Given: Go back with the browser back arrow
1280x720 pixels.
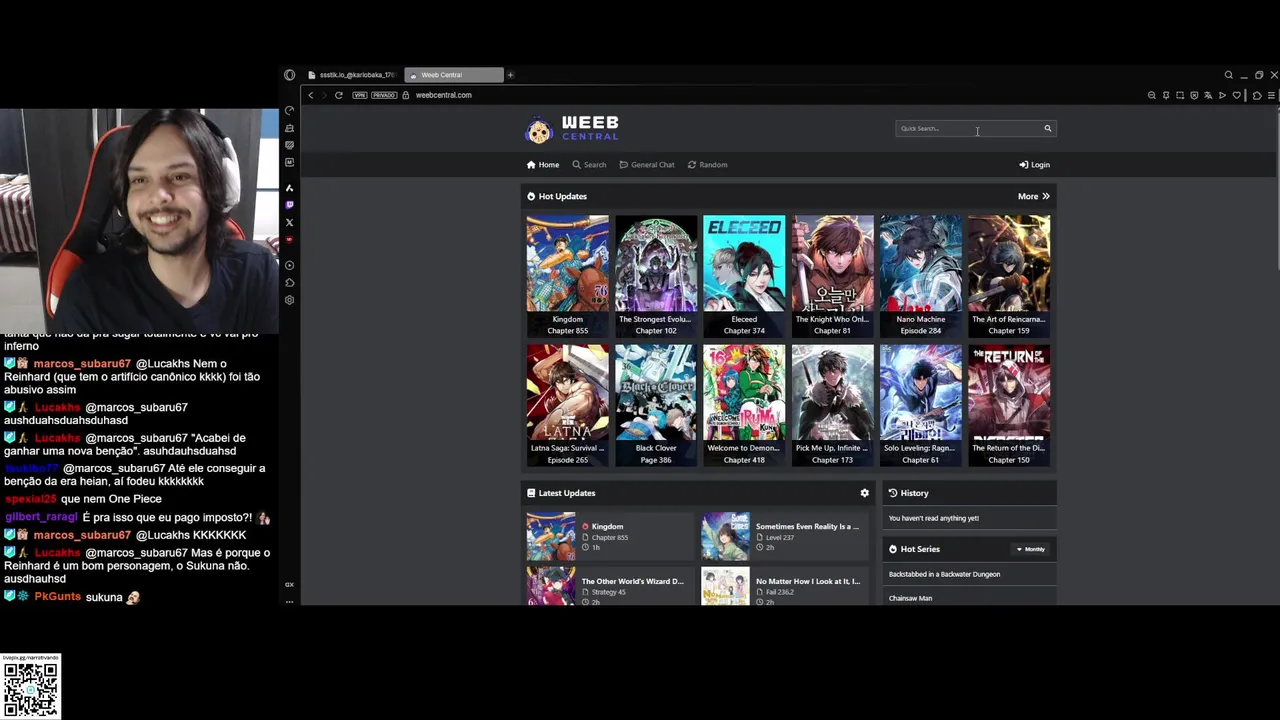Looking at the screenshot, I should [x=311, y=95].
